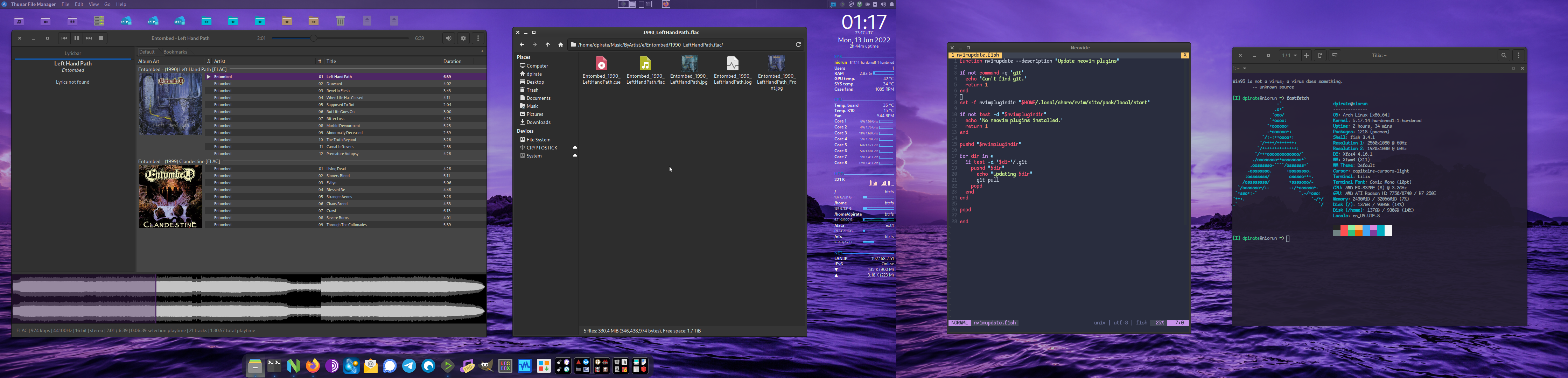1568x378 pixels.
Task: Add a new playlist tab with plus
Action: click(x=482, y=52)
